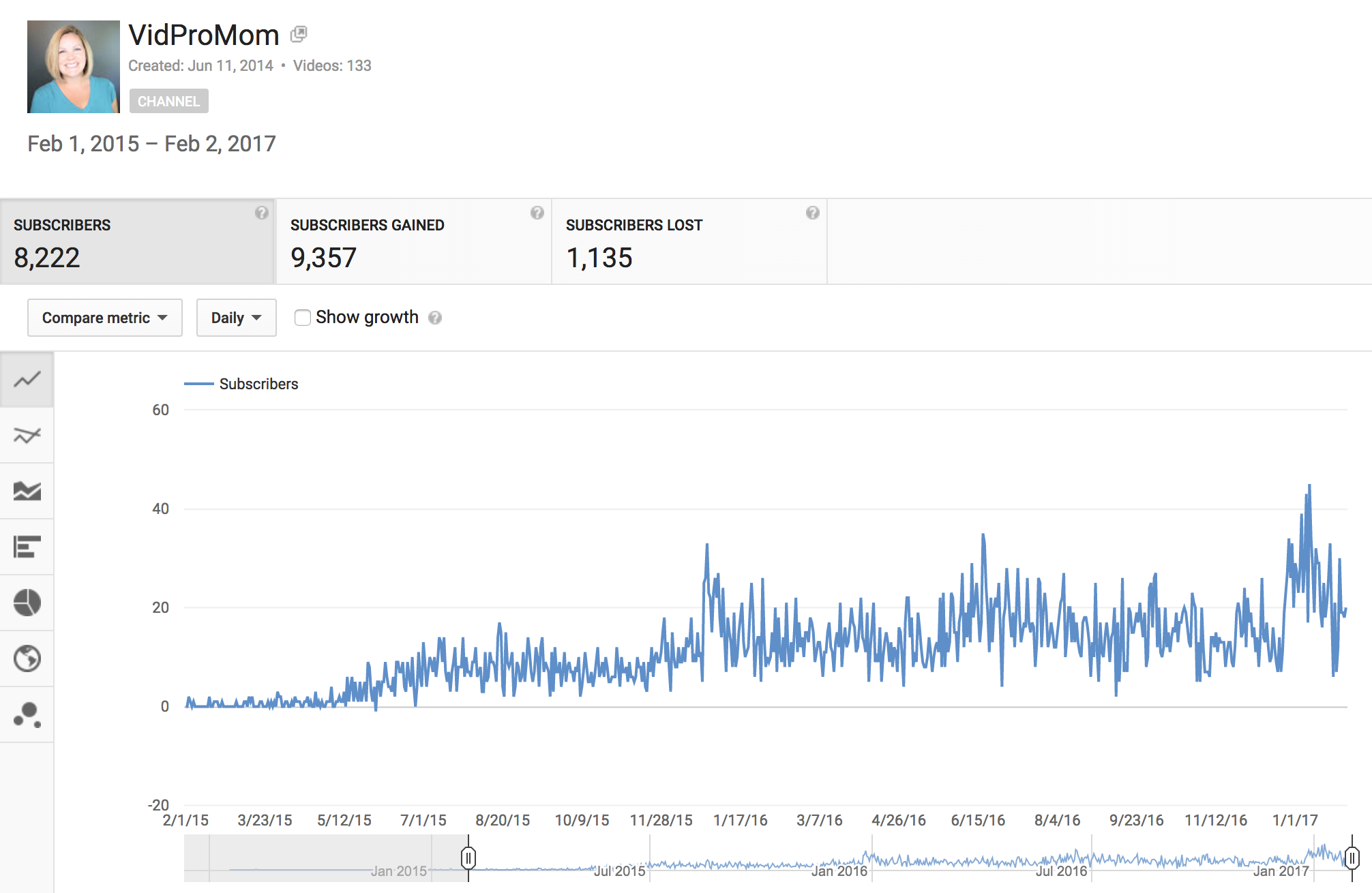1372x893 pixels.
Task: Select the y-axis value 40
Action: [x=160, y=509]
